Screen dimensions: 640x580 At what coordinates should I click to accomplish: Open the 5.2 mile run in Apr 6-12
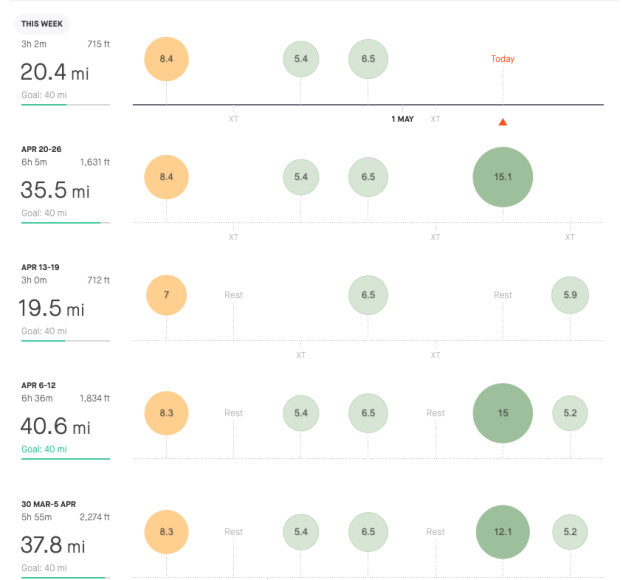pyautogui.click(x=570, y=413)
